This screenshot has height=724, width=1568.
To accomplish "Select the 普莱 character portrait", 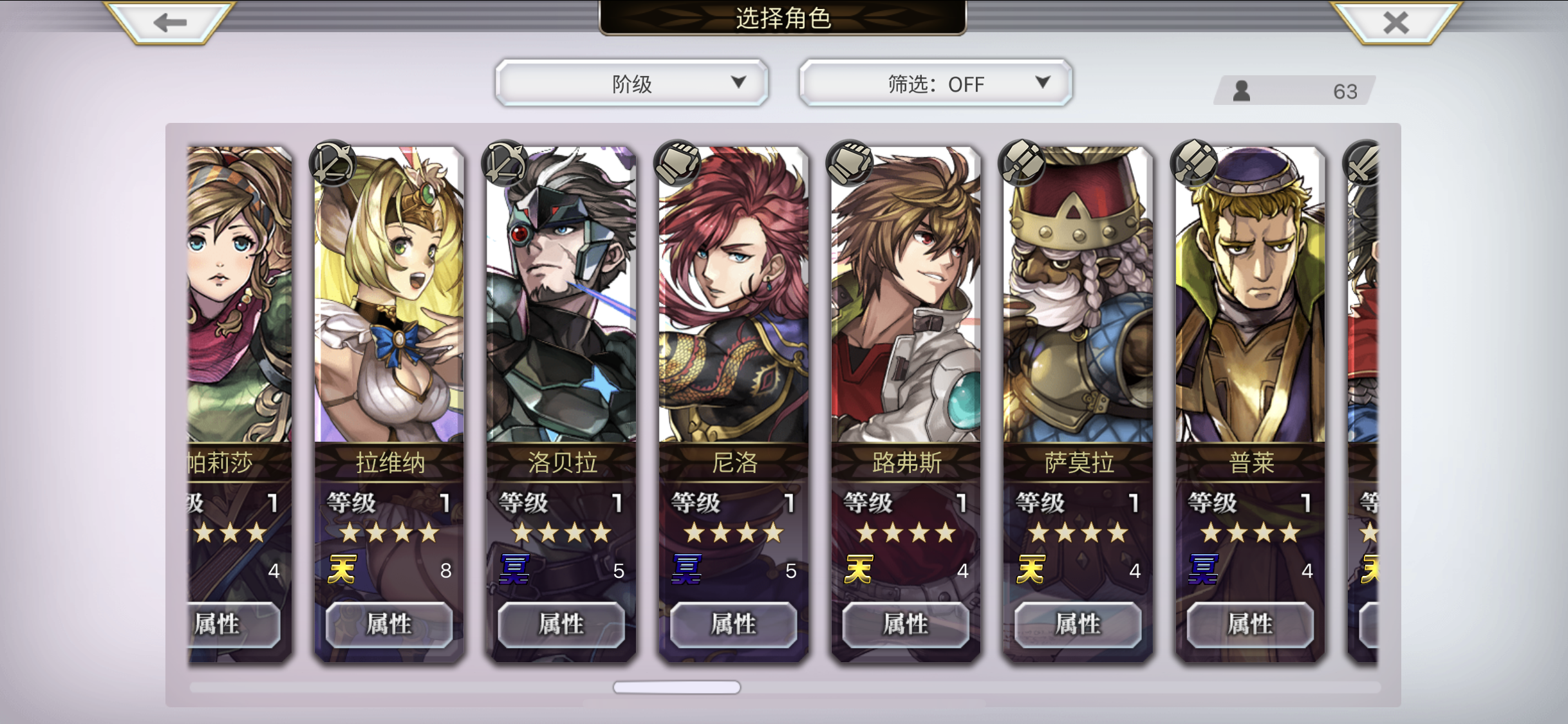I will tap(1250, 295).
